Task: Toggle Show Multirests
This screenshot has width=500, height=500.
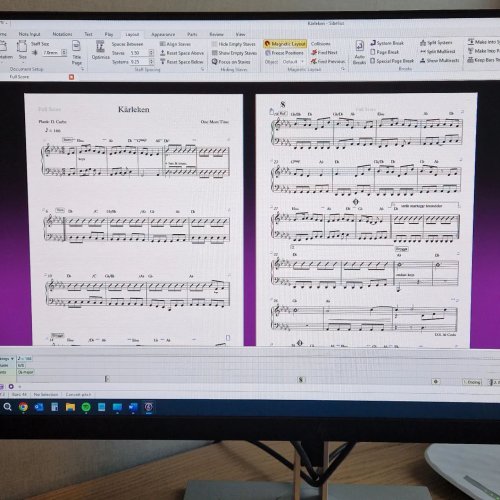Action: [x=439, y=61]
